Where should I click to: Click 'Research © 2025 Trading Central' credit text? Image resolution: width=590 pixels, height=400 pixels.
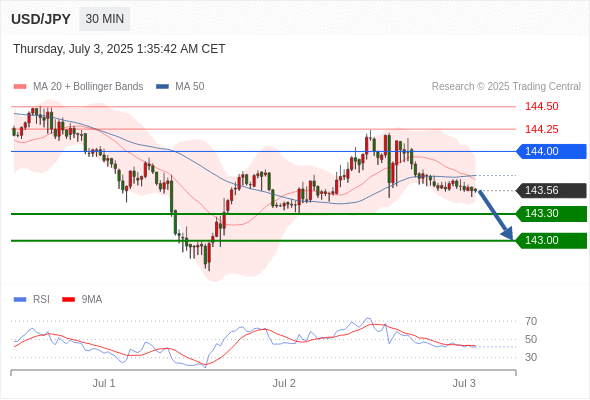coord(506,87)
